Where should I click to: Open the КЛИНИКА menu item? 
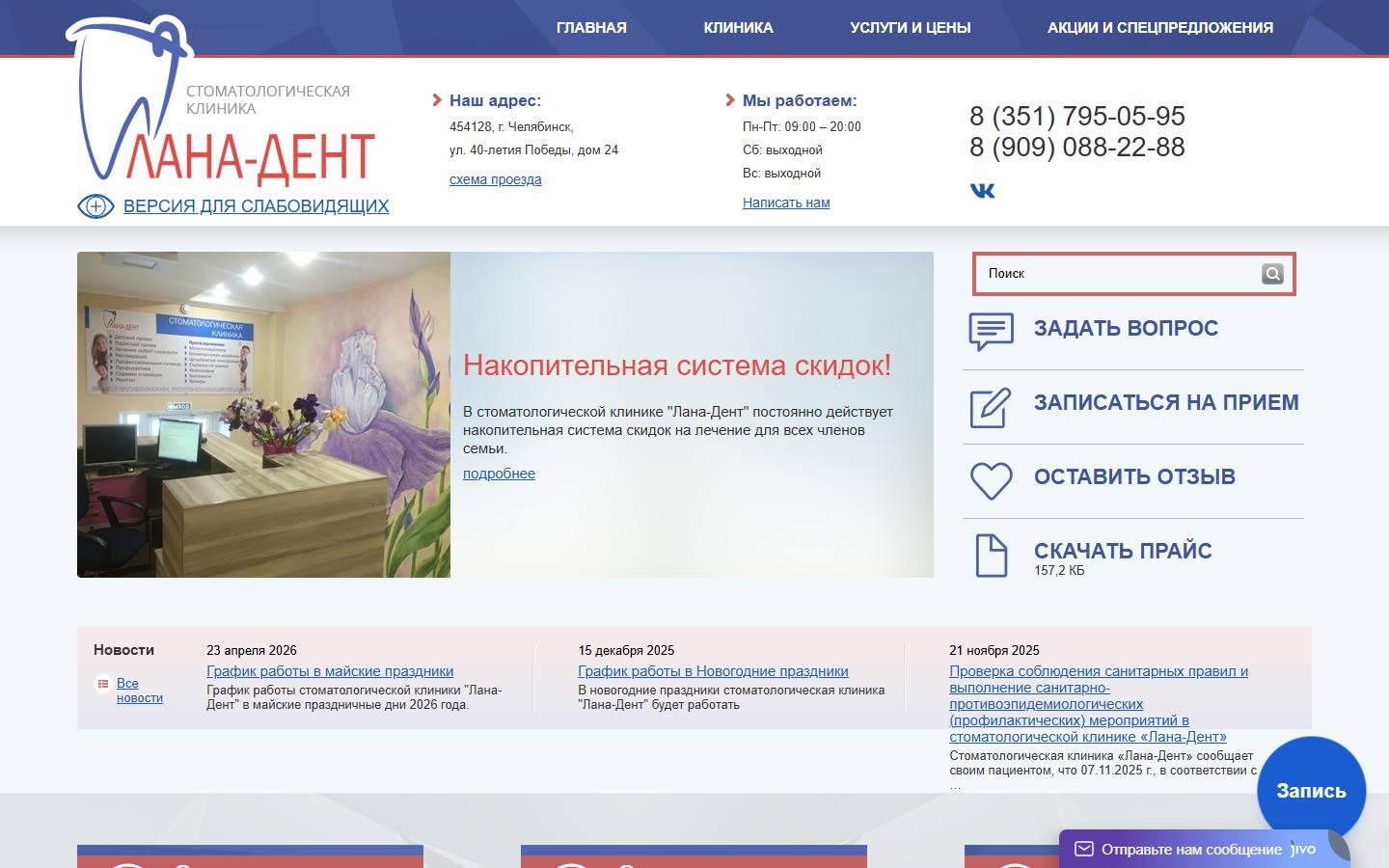738,28
